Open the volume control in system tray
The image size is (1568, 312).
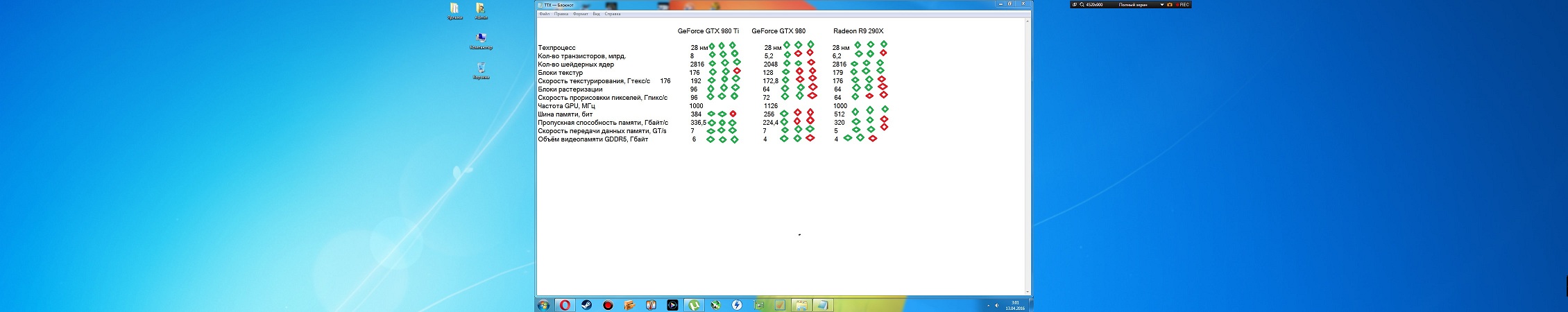pyautogui.click(x=997, y=306)
